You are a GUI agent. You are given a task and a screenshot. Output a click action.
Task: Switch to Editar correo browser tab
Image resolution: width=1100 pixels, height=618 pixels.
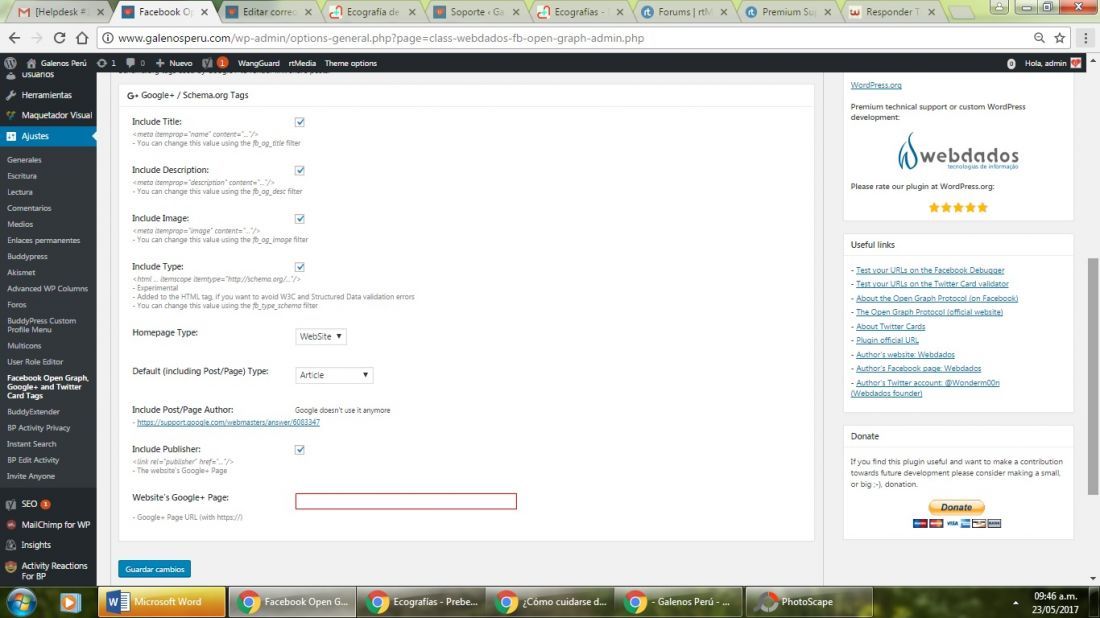(x=269, y=12)
